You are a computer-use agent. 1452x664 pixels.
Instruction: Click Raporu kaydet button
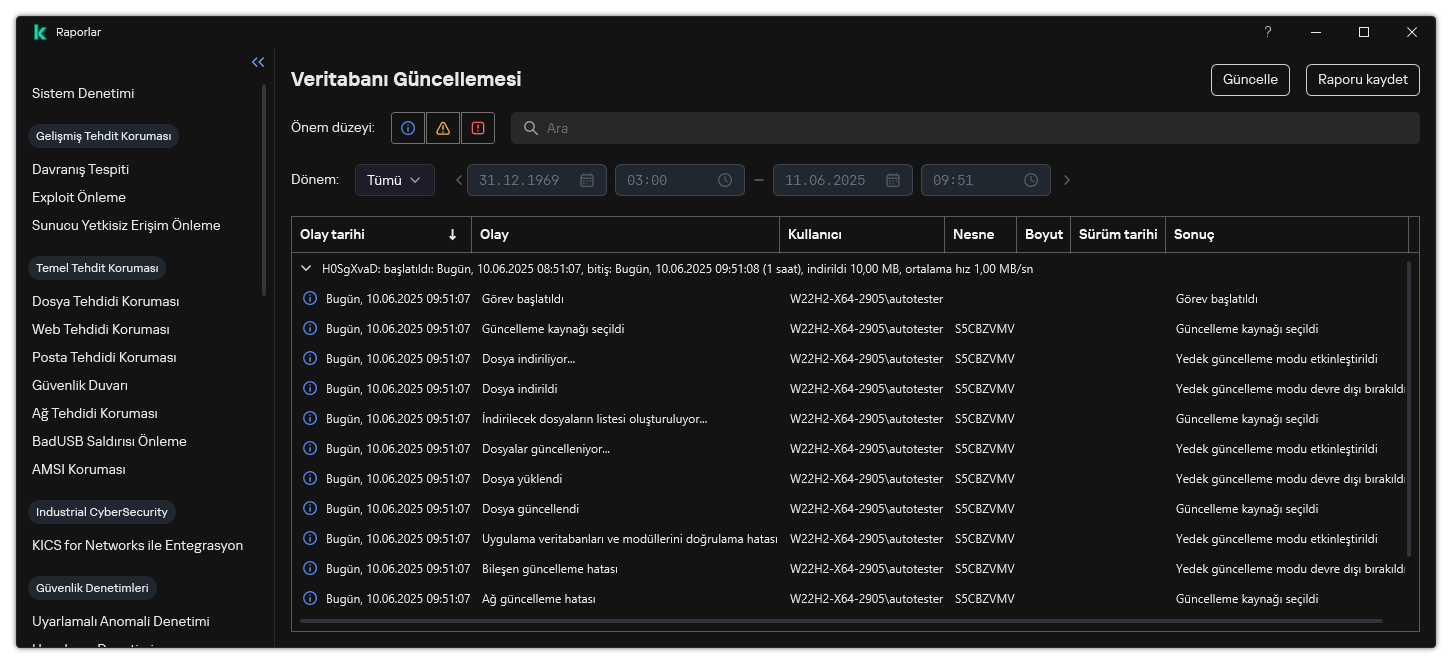click(x=1362, y=80)
